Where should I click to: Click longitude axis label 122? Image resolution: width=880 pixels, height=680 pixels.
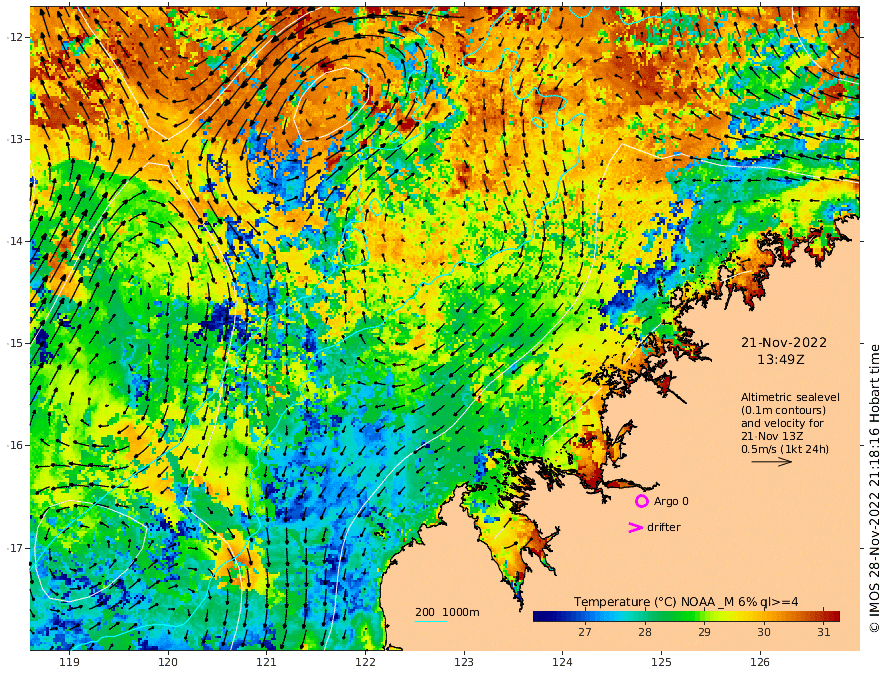[x=365, y=662]
